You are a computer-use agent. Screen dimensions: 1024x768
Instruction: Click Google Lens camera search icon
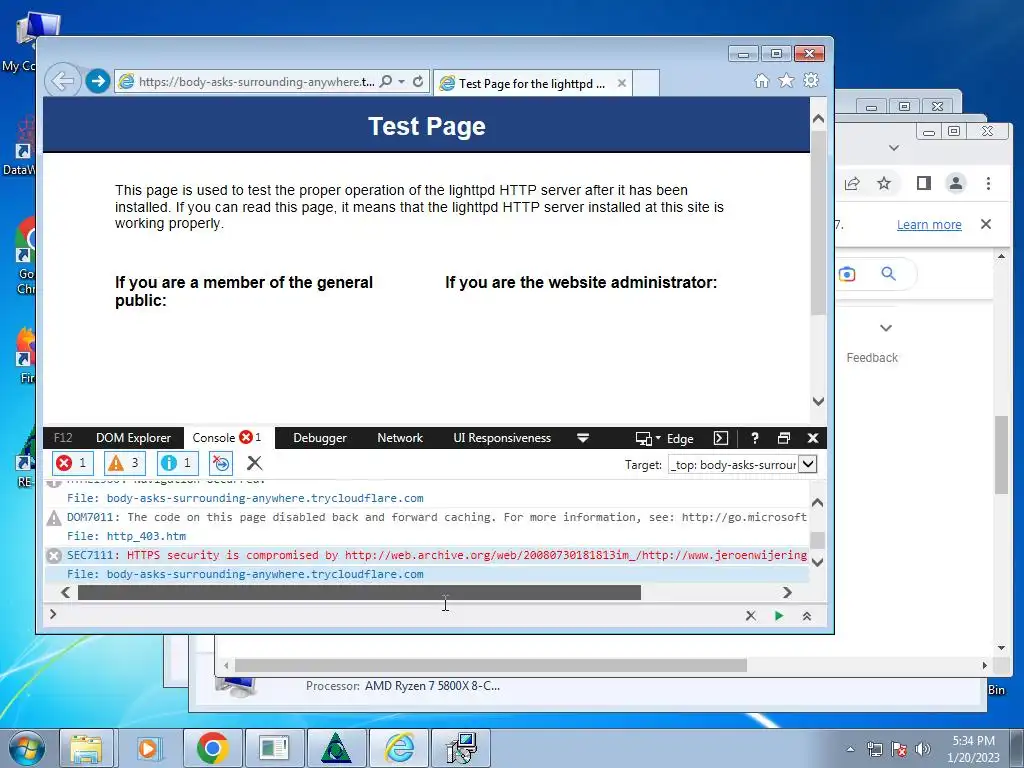point(847,274)
